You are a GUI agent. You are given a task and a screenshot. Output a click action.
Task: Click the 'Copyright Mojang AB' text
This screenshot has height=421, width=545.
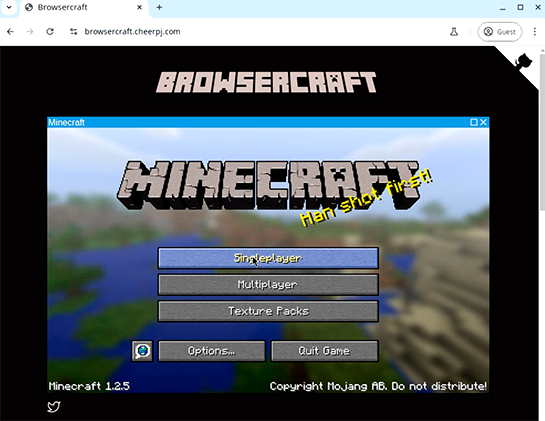pos(328,386)
